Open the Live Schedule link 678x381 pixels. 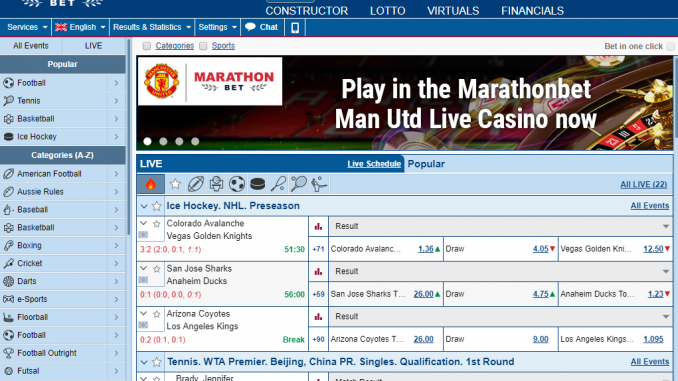click(x=374, y=164)
